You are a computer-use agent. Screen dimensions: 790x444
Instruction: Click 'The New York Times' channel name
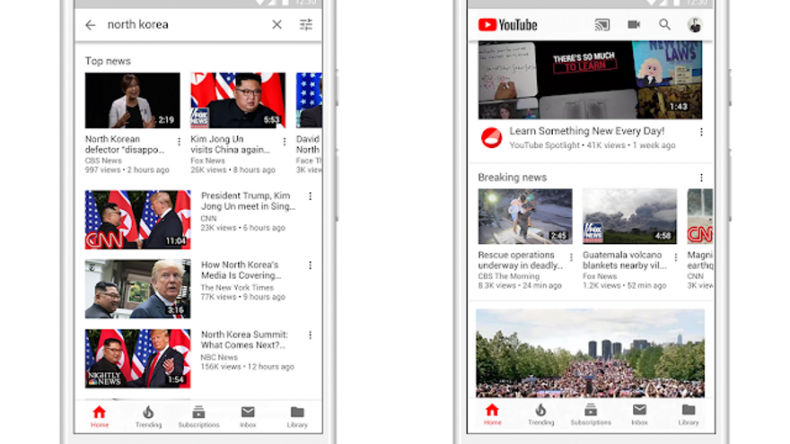(x=237, y=288)
